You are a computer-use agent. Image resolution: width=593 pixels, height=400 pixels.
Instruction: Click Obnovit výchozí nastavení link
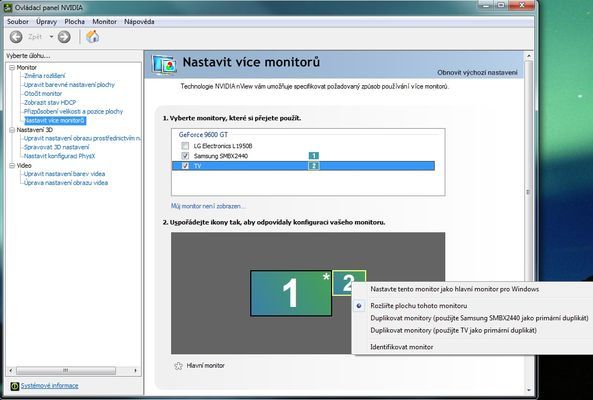pyautogui.click(x=477, y=72)
